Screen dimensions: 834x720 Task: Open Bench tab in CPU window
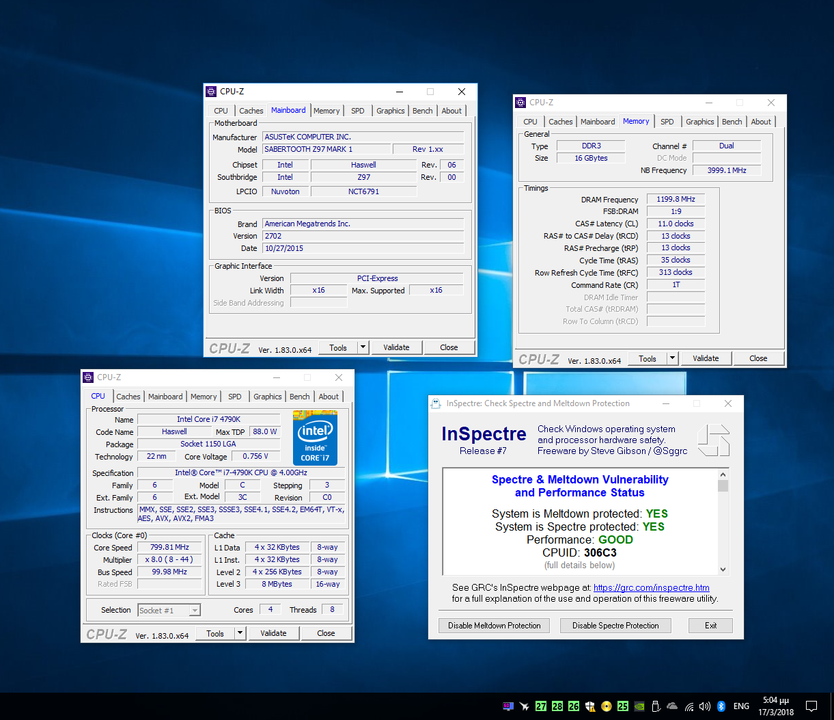point(299,397)
